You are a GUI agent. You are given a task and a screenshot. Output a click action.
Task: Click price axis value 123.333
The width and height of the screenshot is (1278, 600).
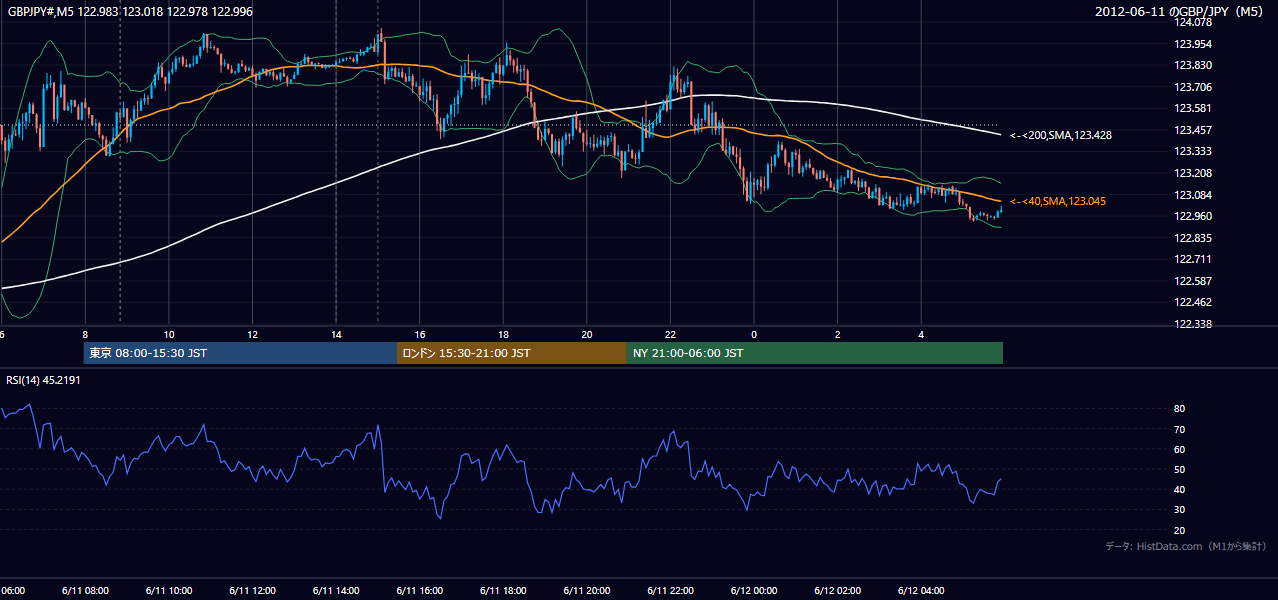[1194, 152]
